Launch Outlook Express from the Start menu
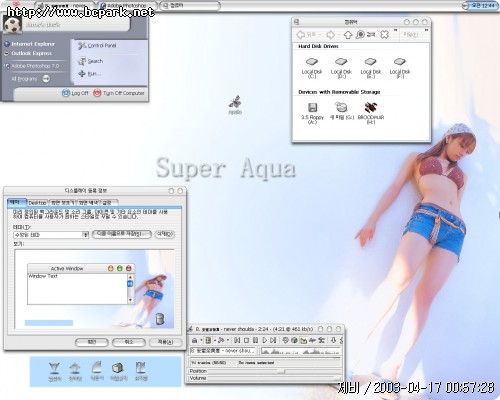 pyautogui.click(x=28, y=53)
